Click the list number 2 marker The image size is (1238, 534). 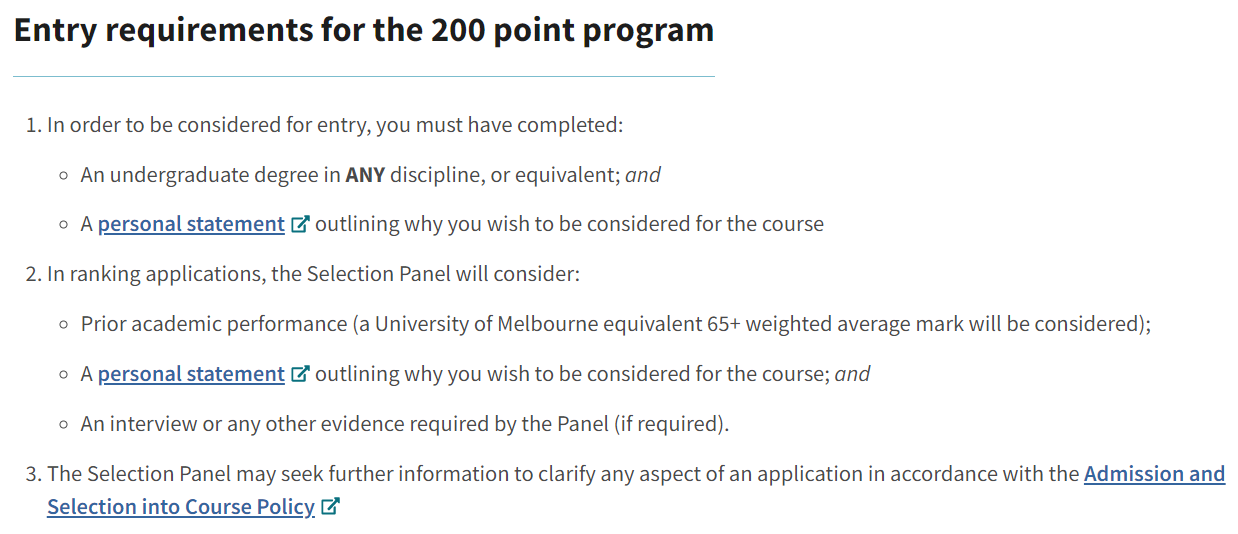pyautogui.click(x=32, y=274)
